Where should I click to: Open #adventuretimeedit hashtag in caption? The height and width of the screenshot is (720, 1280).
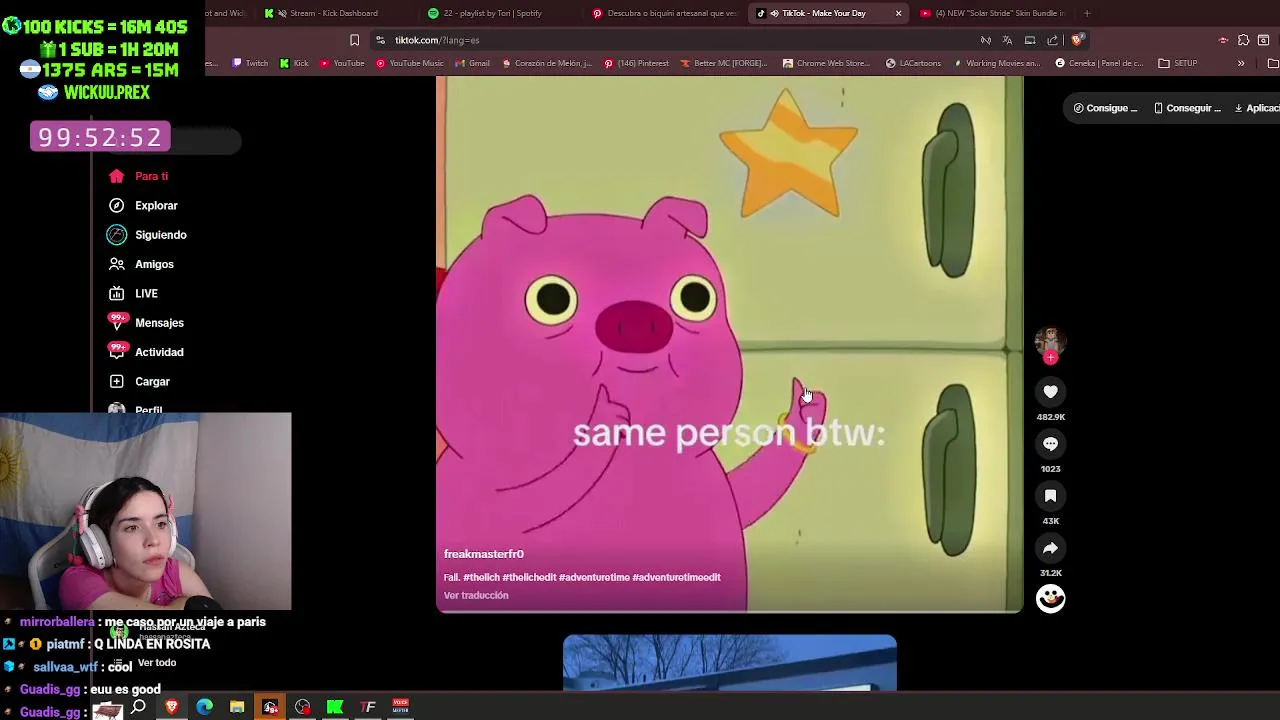click(676, 577)
